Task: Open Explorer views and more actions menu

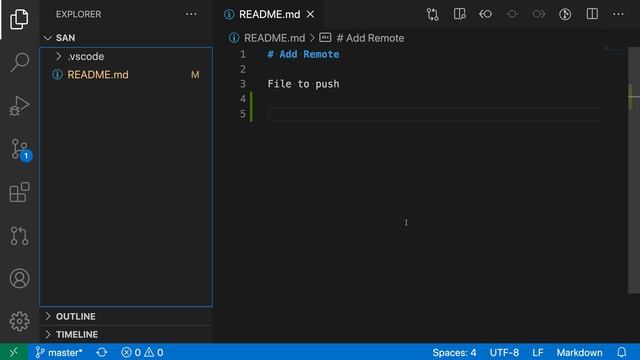Action: (191, 14)
